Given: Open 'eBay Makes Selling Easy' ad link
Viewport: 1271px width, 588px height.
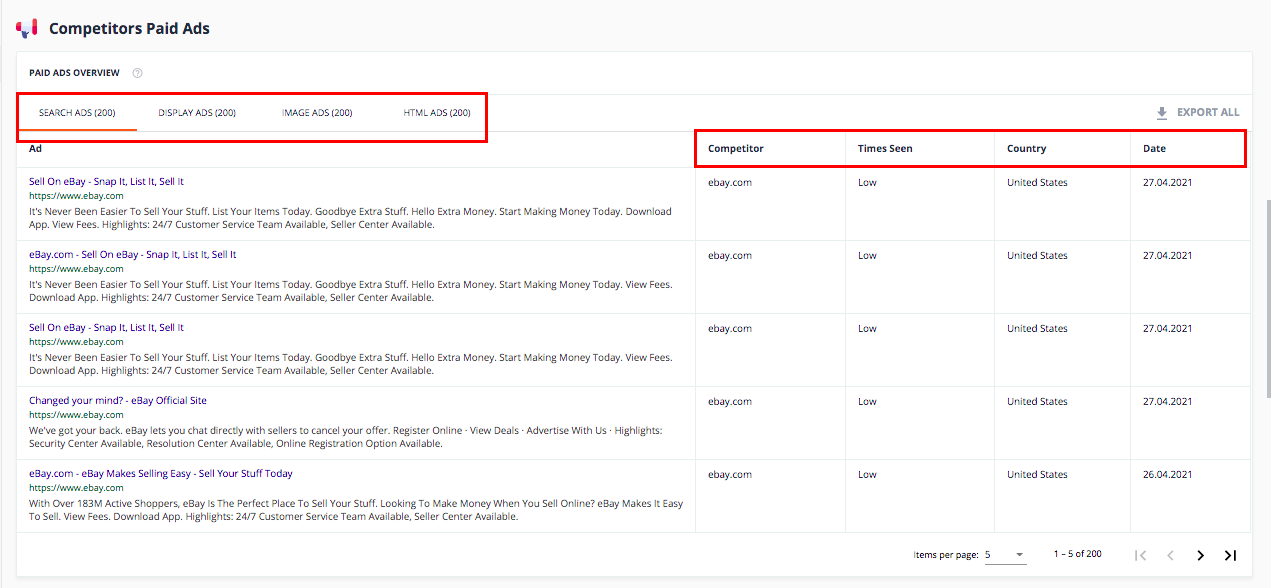Looking at the screenshot, I should click(161, 474).
